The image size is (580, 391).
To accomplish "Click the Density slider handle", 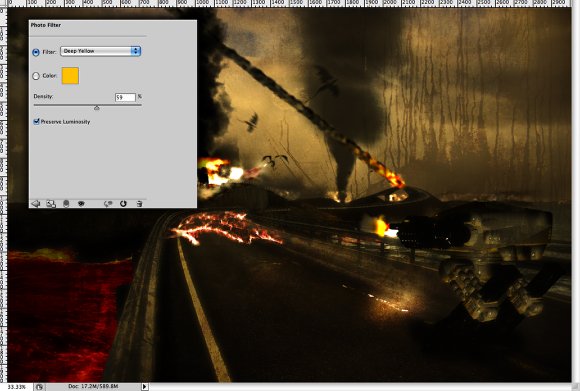I will tap(97, 108).
